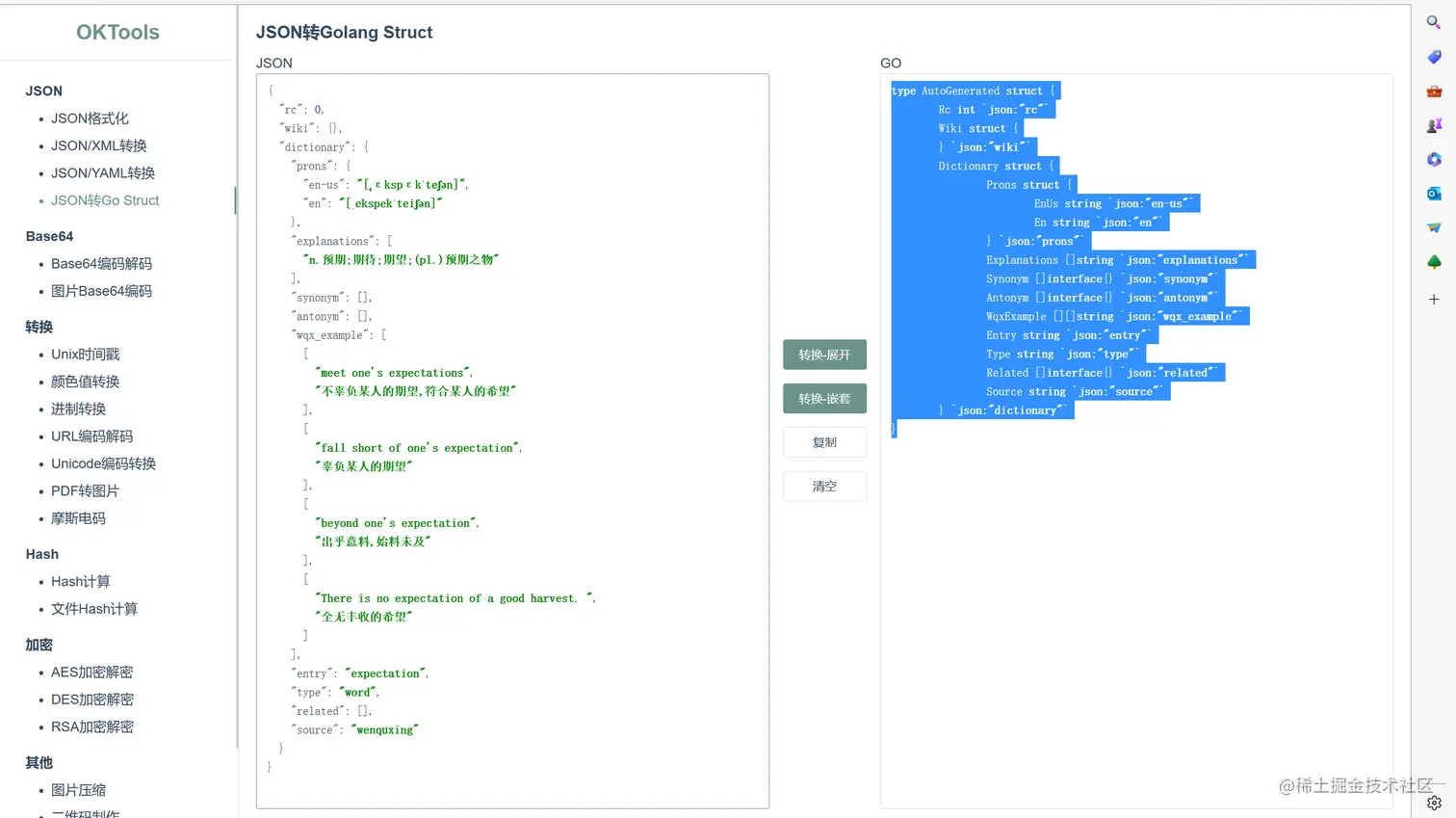Screen dimensions: 1456x818
Task: Add a sidebar app with plus icon
Action: tap(1434, 300)
